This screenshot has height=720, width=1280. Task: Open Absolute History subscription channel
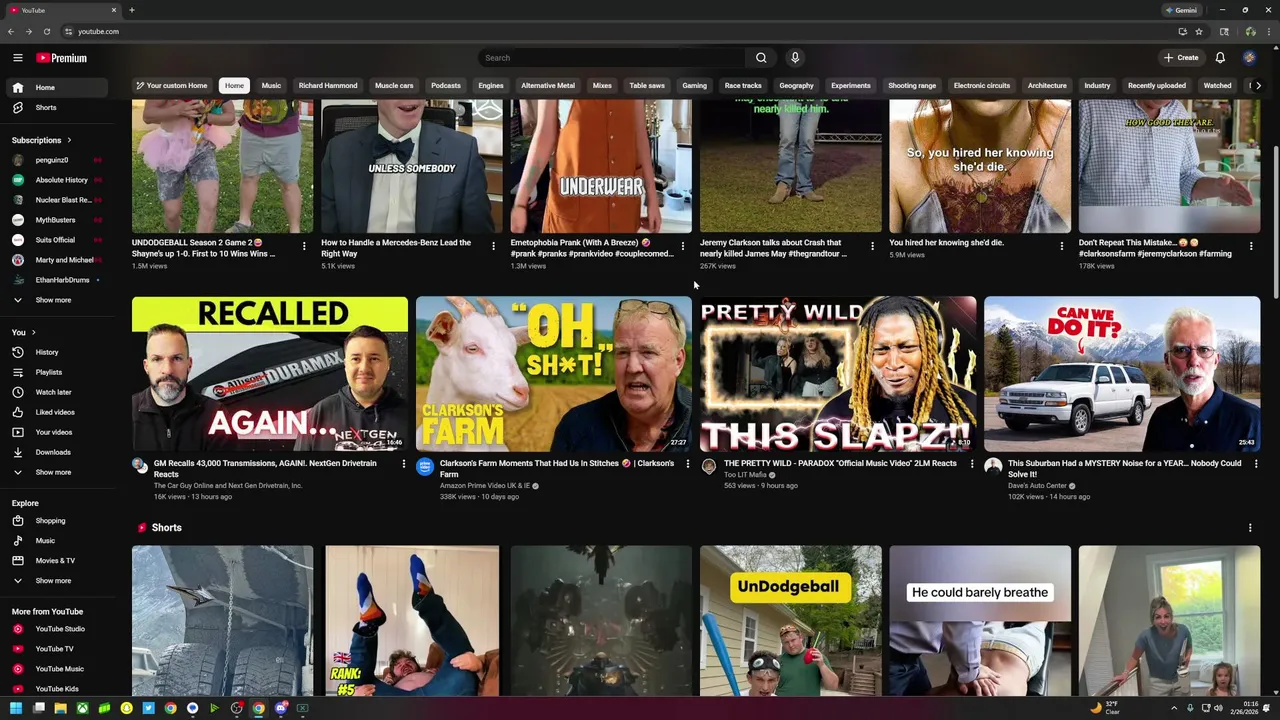pyautogui.click(x=56, y=180)
